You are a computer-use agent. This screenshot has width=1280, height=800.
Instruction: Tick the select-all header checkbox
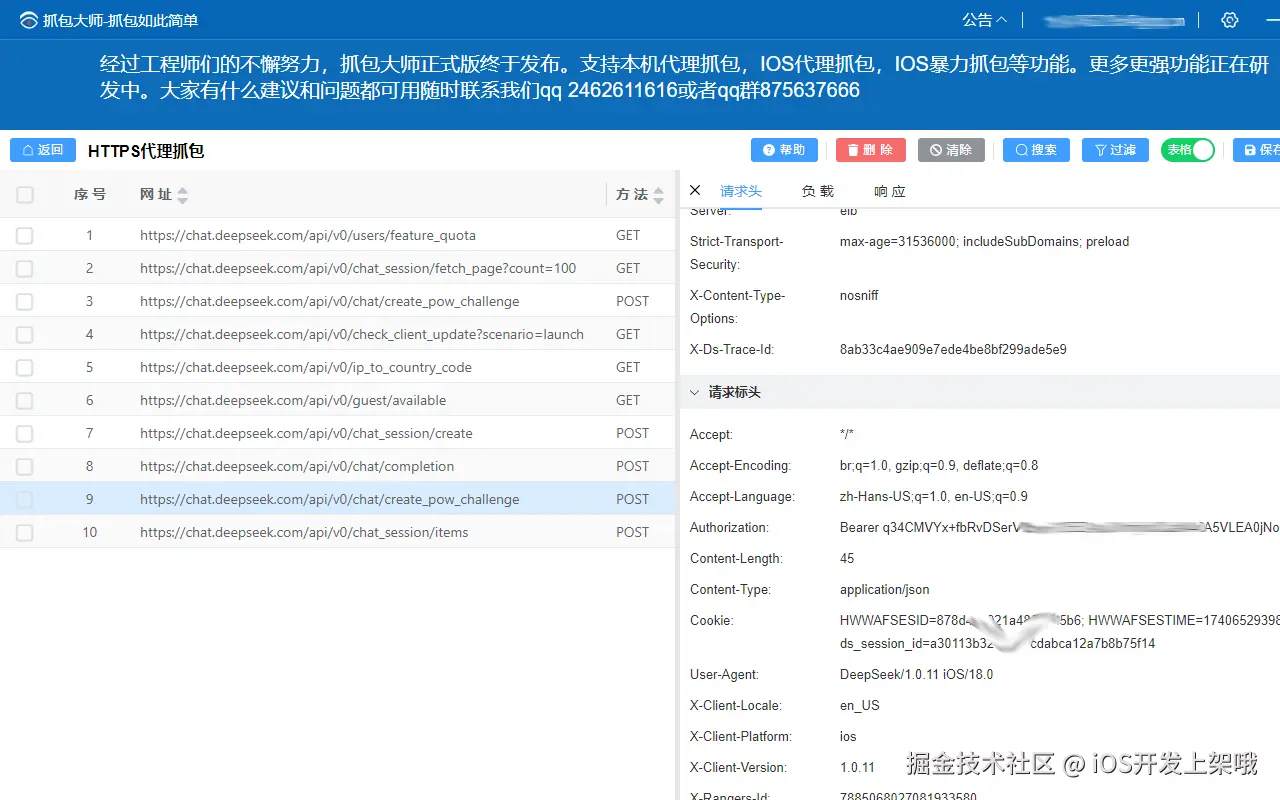click(x=25, y=195)
